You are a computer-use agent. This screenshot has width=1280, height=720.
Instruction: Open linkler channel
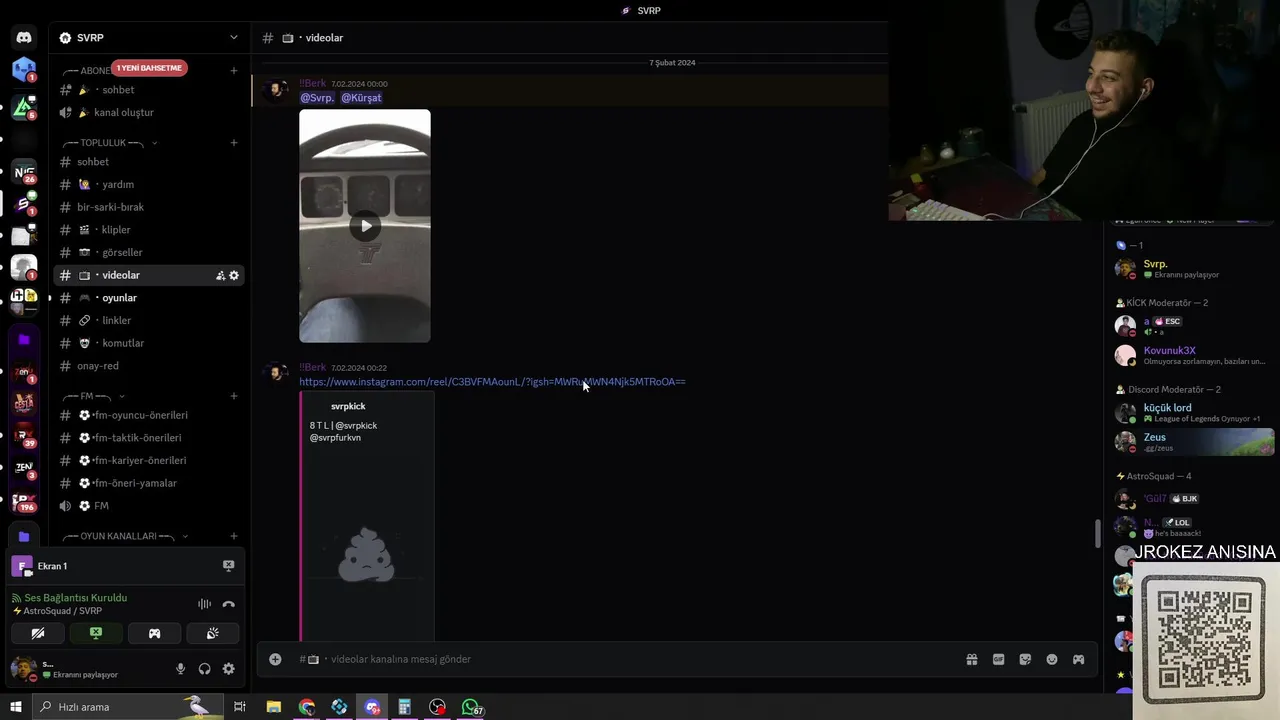click(x=149, y=320)
